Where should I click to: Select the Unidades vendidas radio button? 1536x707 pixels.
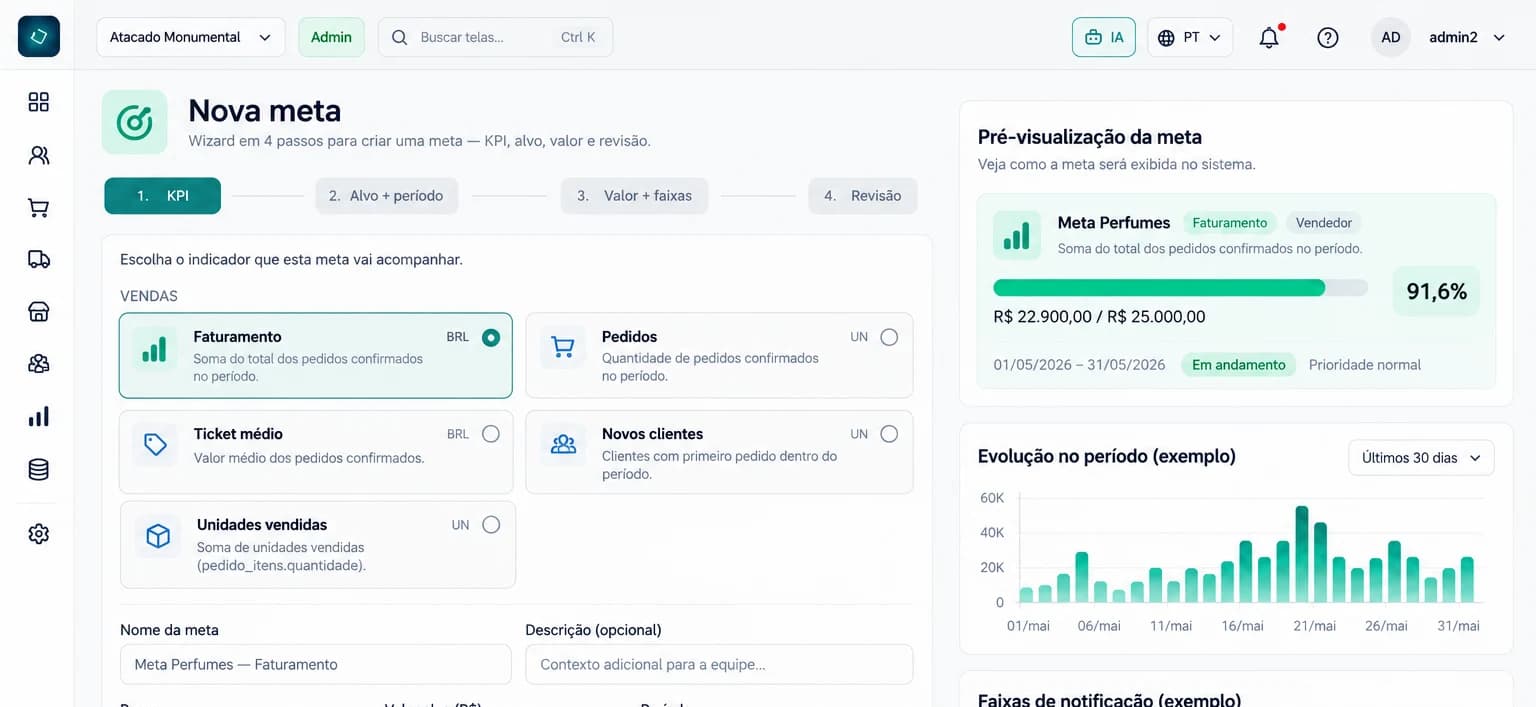491,525
